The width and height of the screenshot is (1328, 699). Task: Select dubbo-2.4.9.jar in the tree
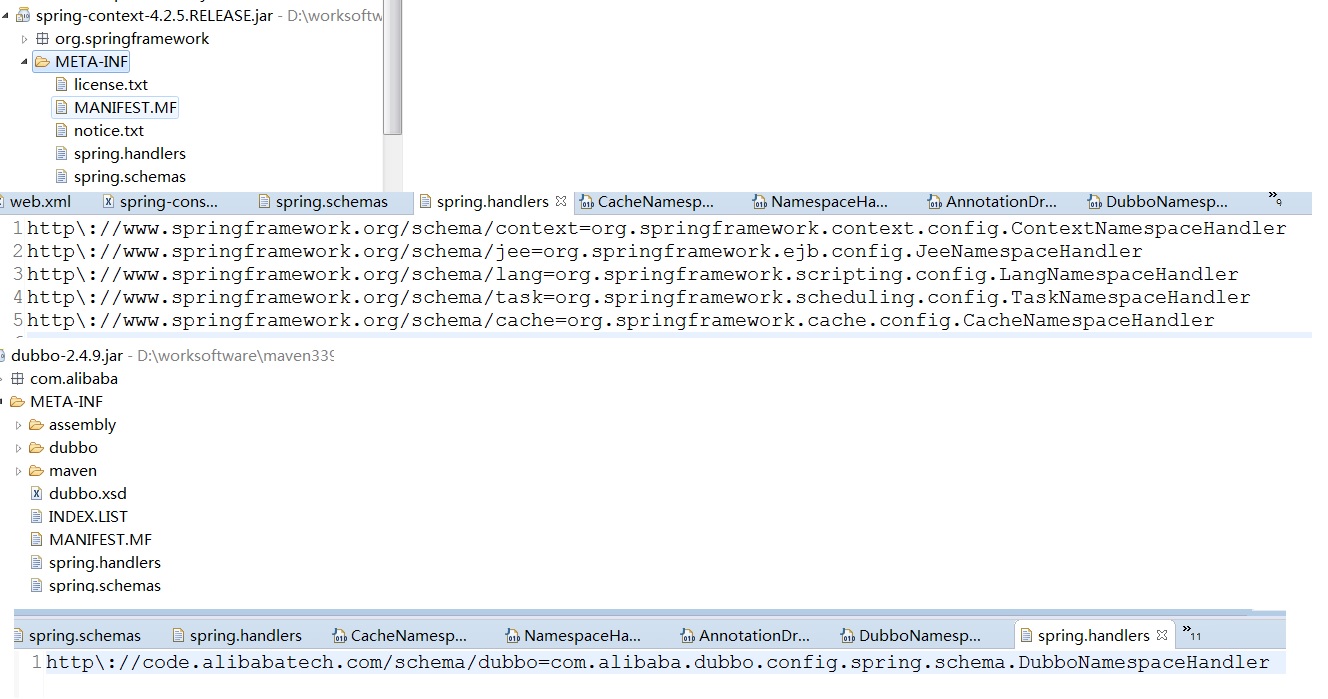click(x=67, y=356)
